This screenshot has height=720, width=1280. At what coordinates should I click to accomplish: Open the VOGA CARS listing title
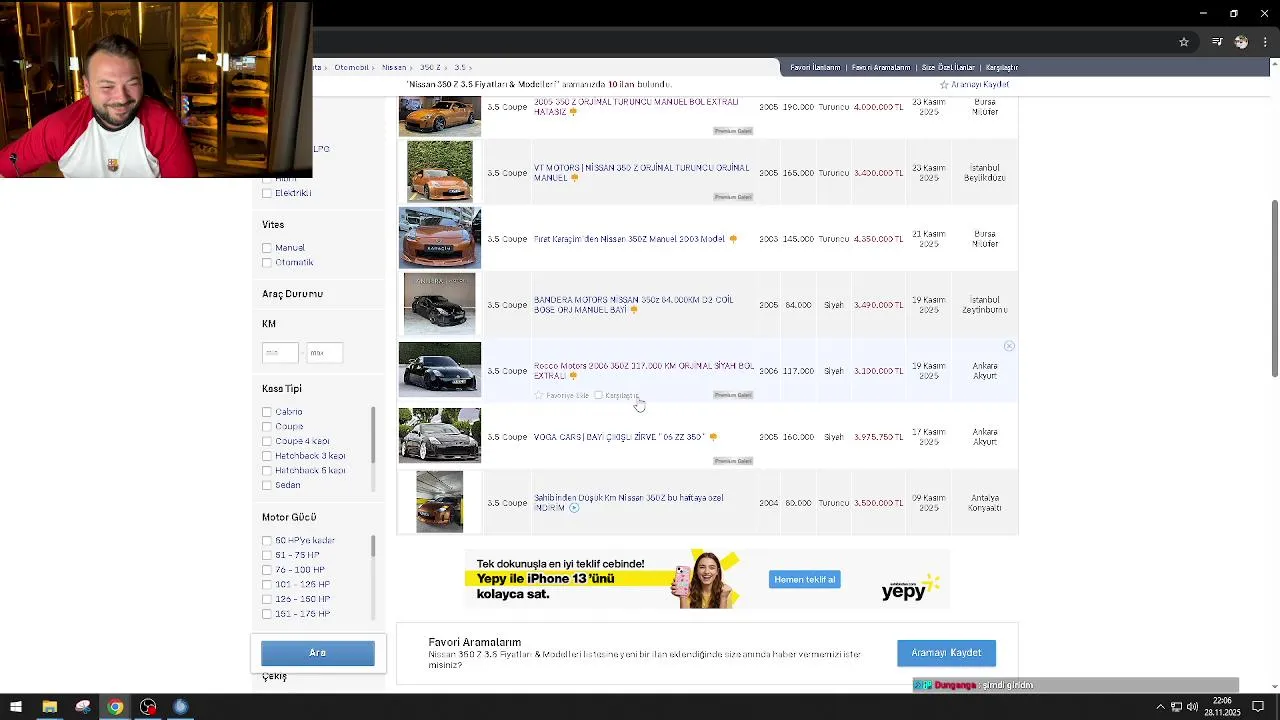(x=619, y=437)
